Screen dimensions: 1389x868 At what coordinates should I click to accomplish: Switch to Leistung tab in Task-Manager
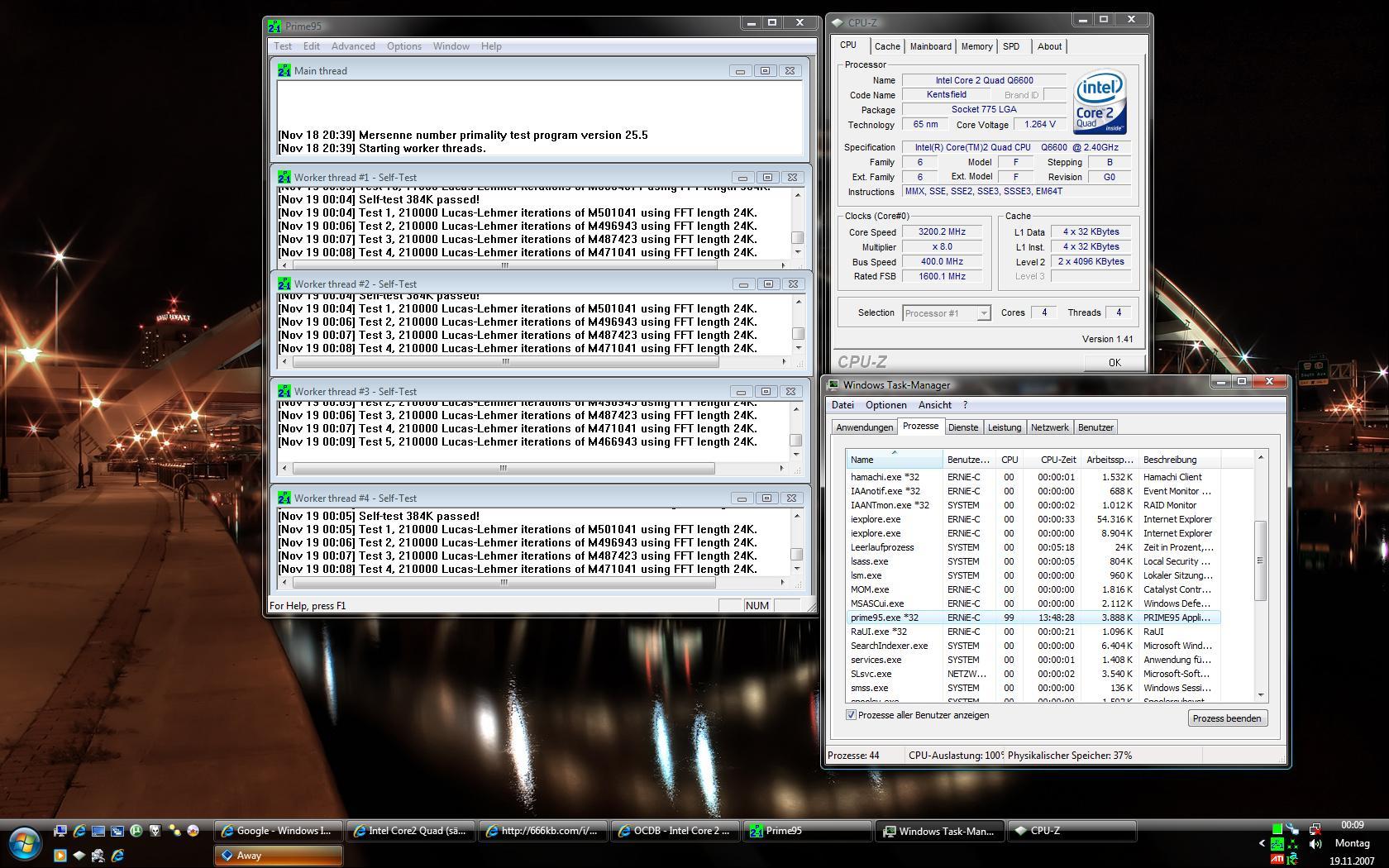coord(1005,427)
